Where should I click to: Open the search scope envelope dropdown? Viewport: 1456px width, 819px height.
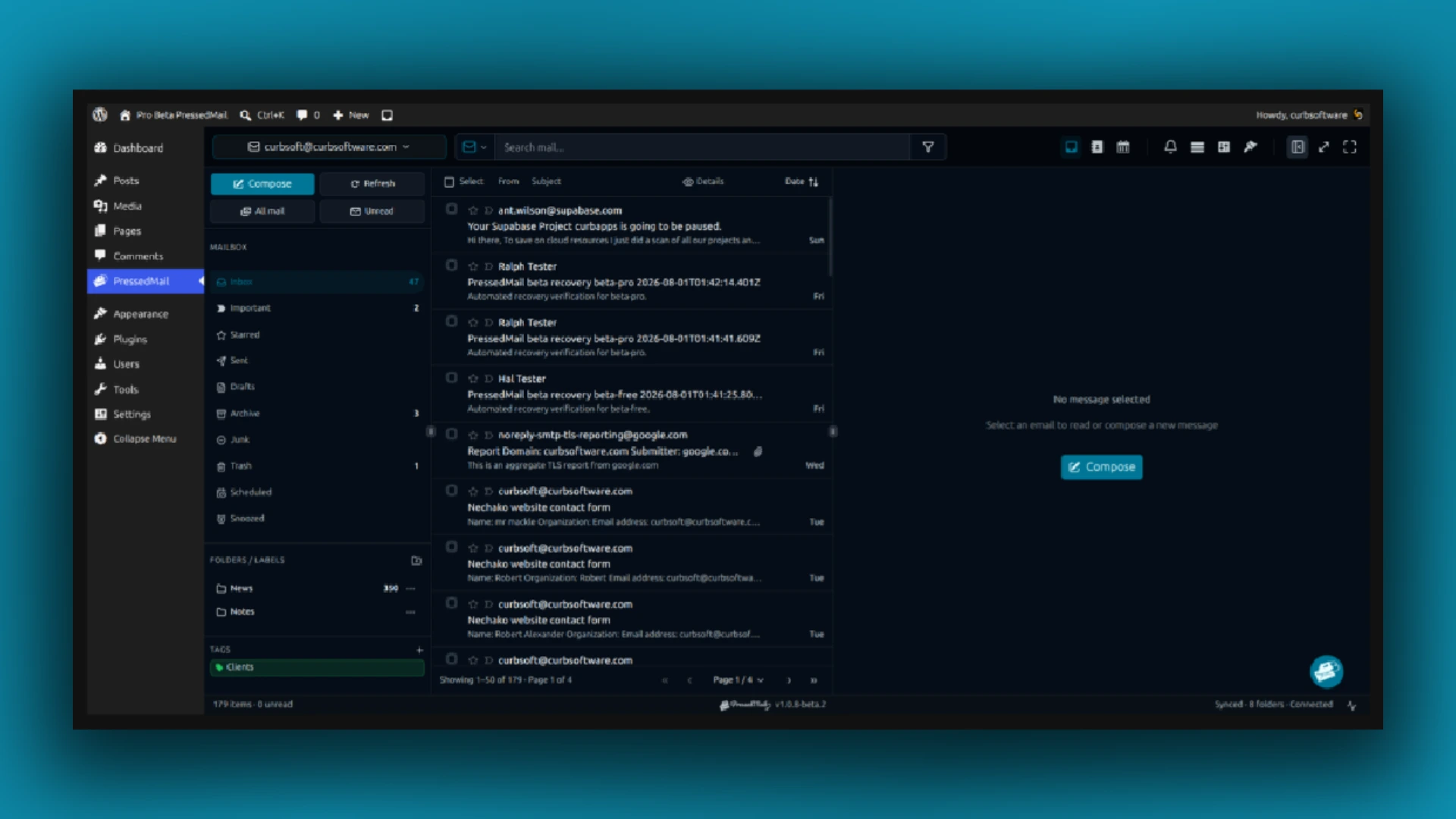(474, 147)
